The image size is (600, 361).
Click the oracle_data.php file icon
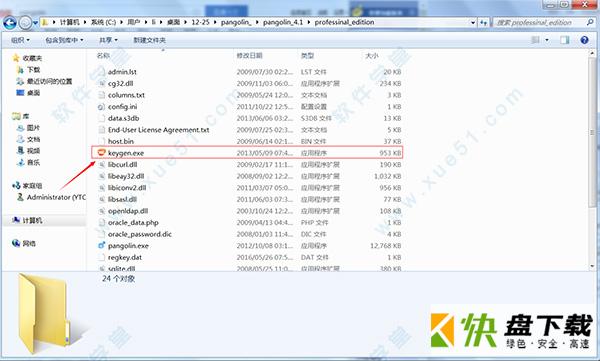click(x=101, y=222)
